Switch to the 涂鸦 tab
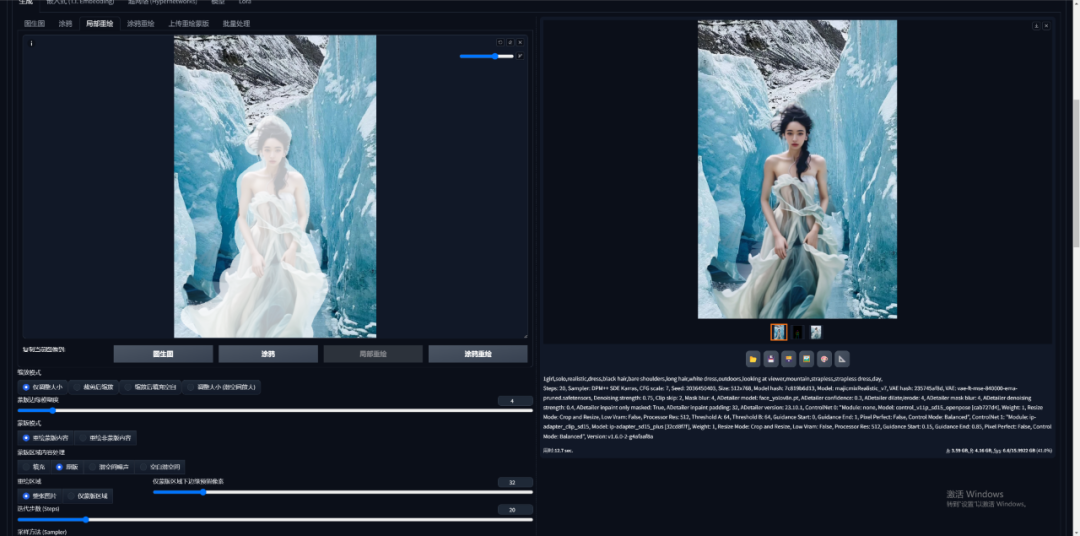The image size is (1080, 536). point(65,23)
